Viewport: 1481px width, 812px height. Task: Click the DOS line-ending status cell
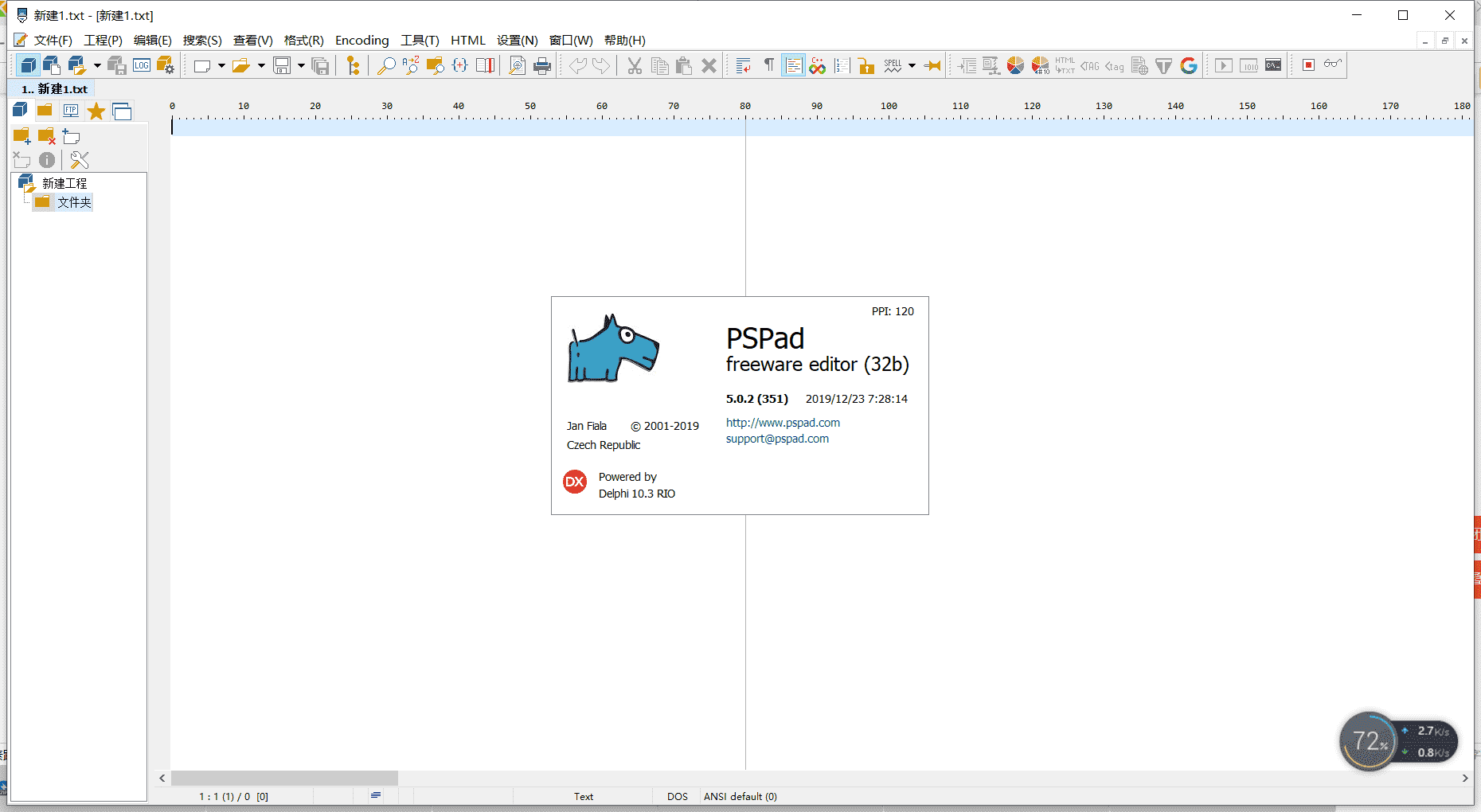[678, 796]
